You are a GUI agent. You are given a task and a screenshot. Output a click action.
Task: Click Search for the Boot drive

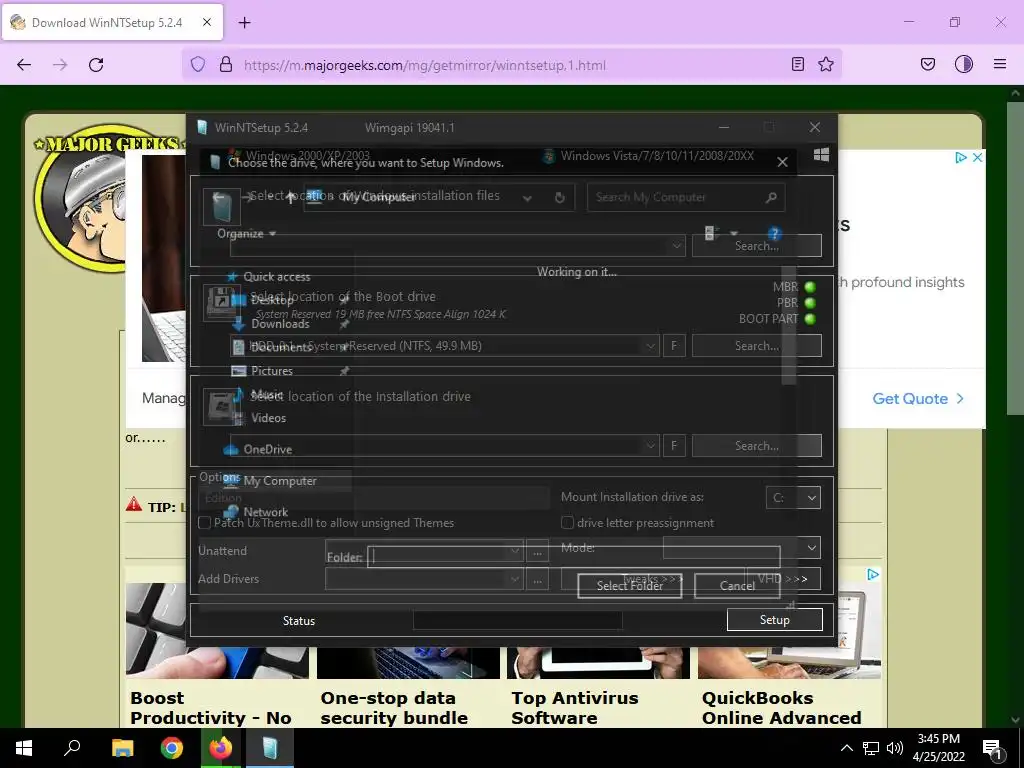pyautogui.click(x=757, y=345)
